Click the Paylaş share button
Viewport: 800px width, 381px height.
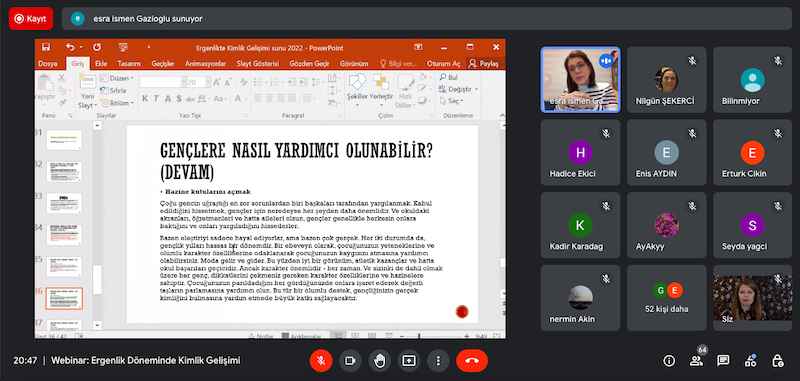click(x=484, y=64)
